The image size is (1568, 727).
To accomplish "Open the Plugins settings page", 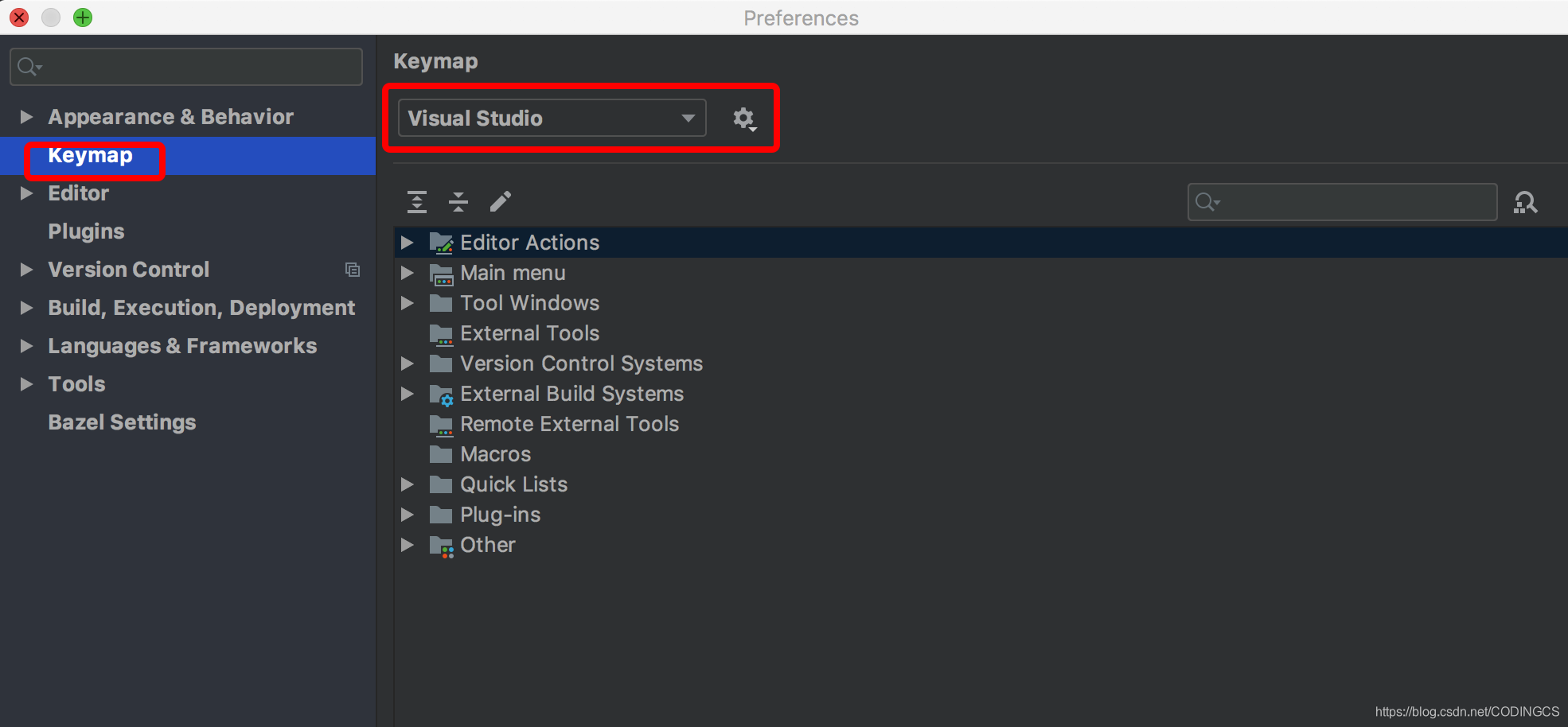I will coord(86,231).
